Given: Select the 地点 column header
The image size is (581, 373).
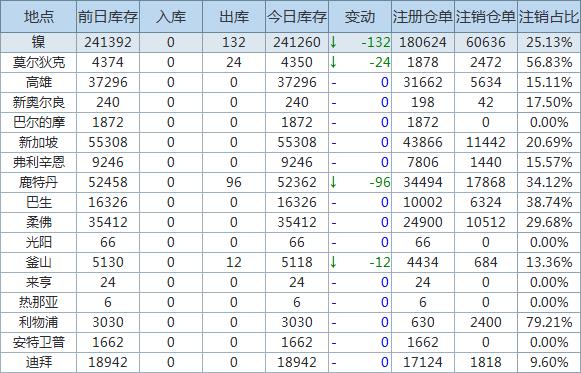Looking at the screenshot, I should tap(39, 17).
